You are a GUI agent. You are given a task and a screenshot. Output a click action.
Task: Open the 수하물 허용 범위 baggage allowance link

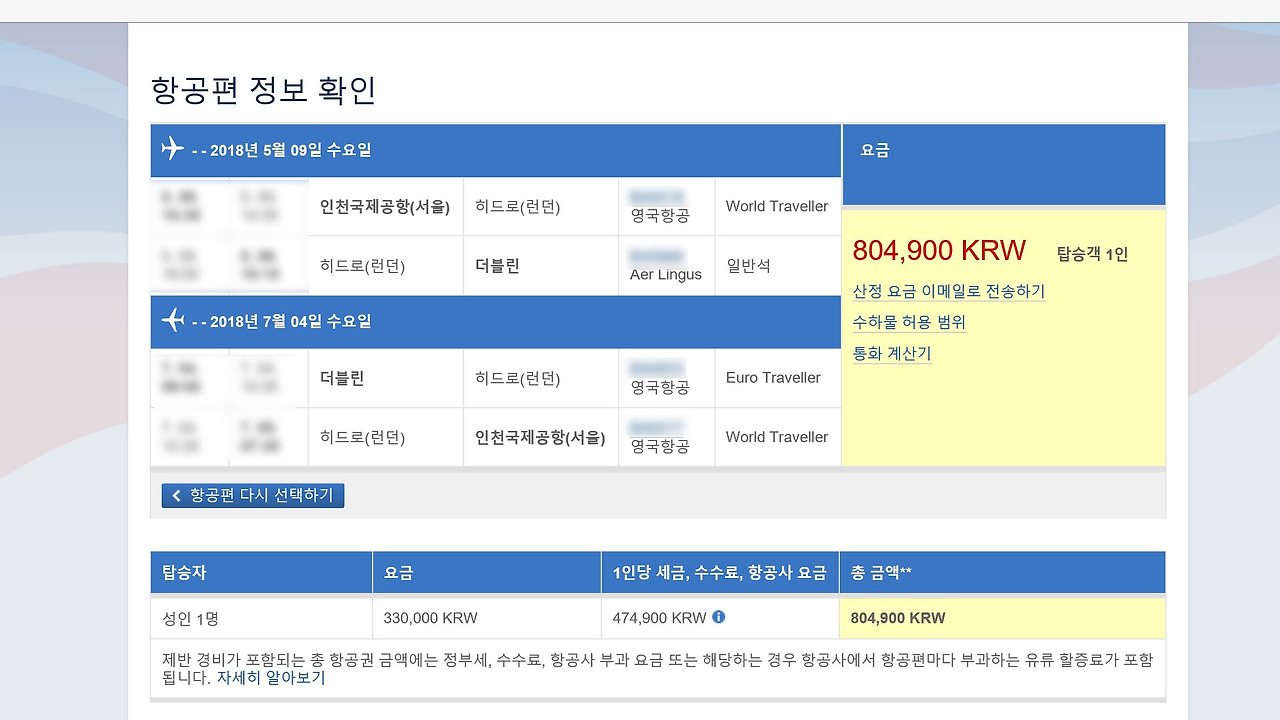[x=909, y=323]
